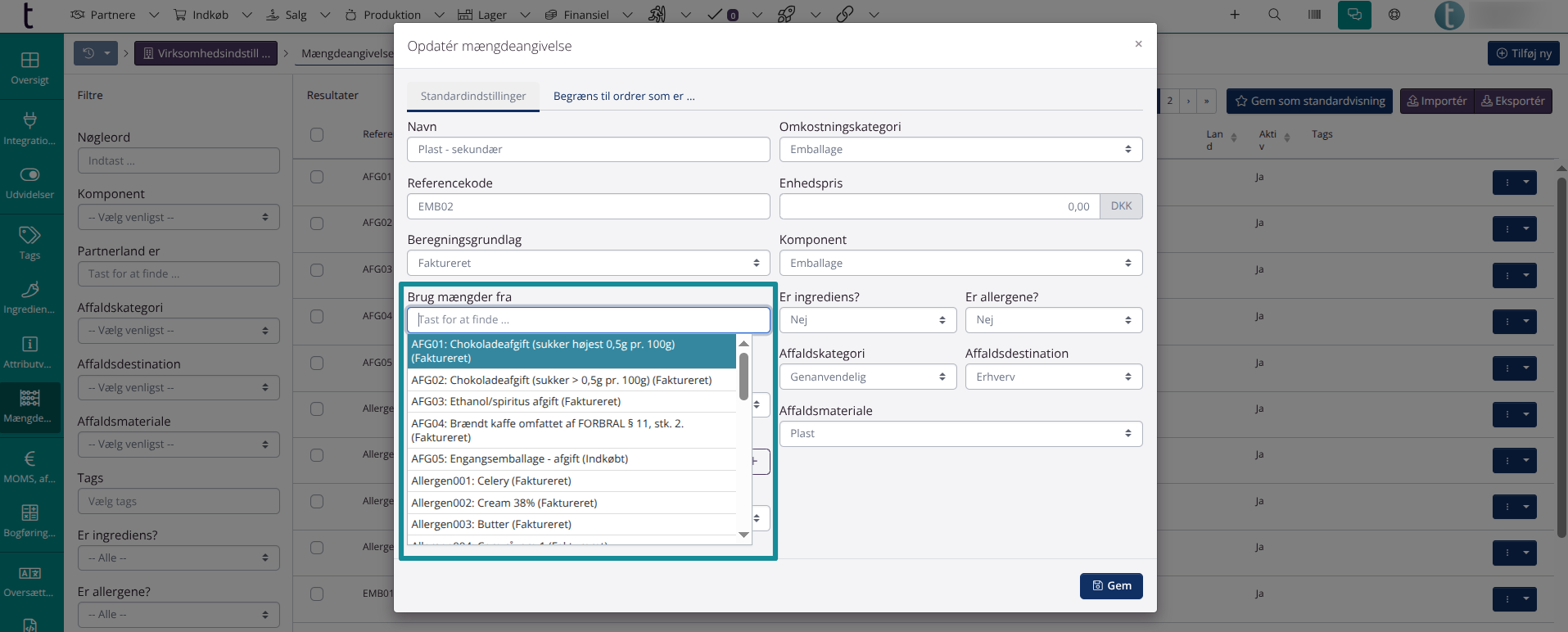Viewport: 1568px width, 632px height.
Task: Click the plus icon in top bar
Action: 1235,15
